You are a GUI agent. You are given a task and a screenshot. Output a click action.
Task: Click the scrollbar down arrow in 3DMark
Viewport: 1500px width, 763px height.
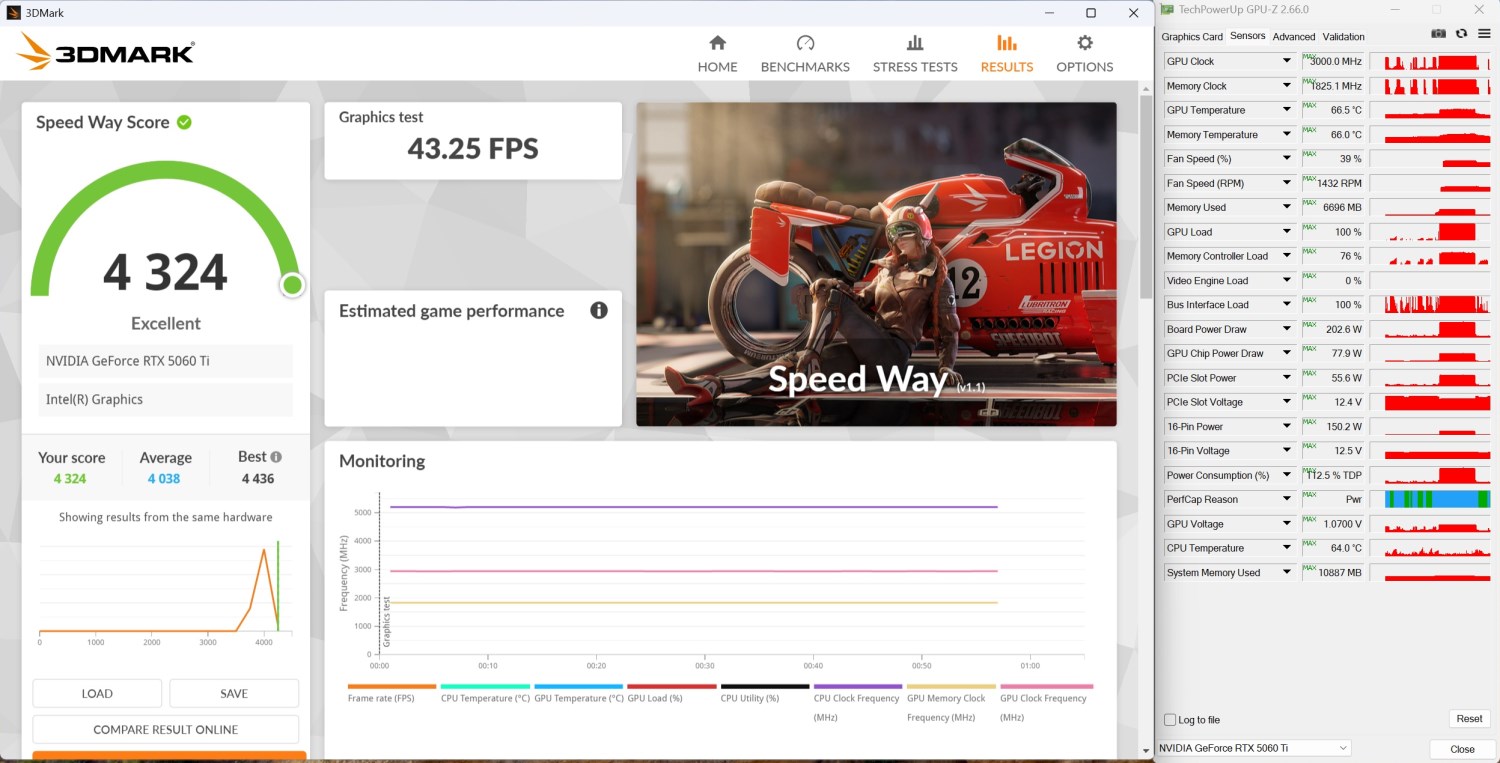click(x=1146, y=751)
